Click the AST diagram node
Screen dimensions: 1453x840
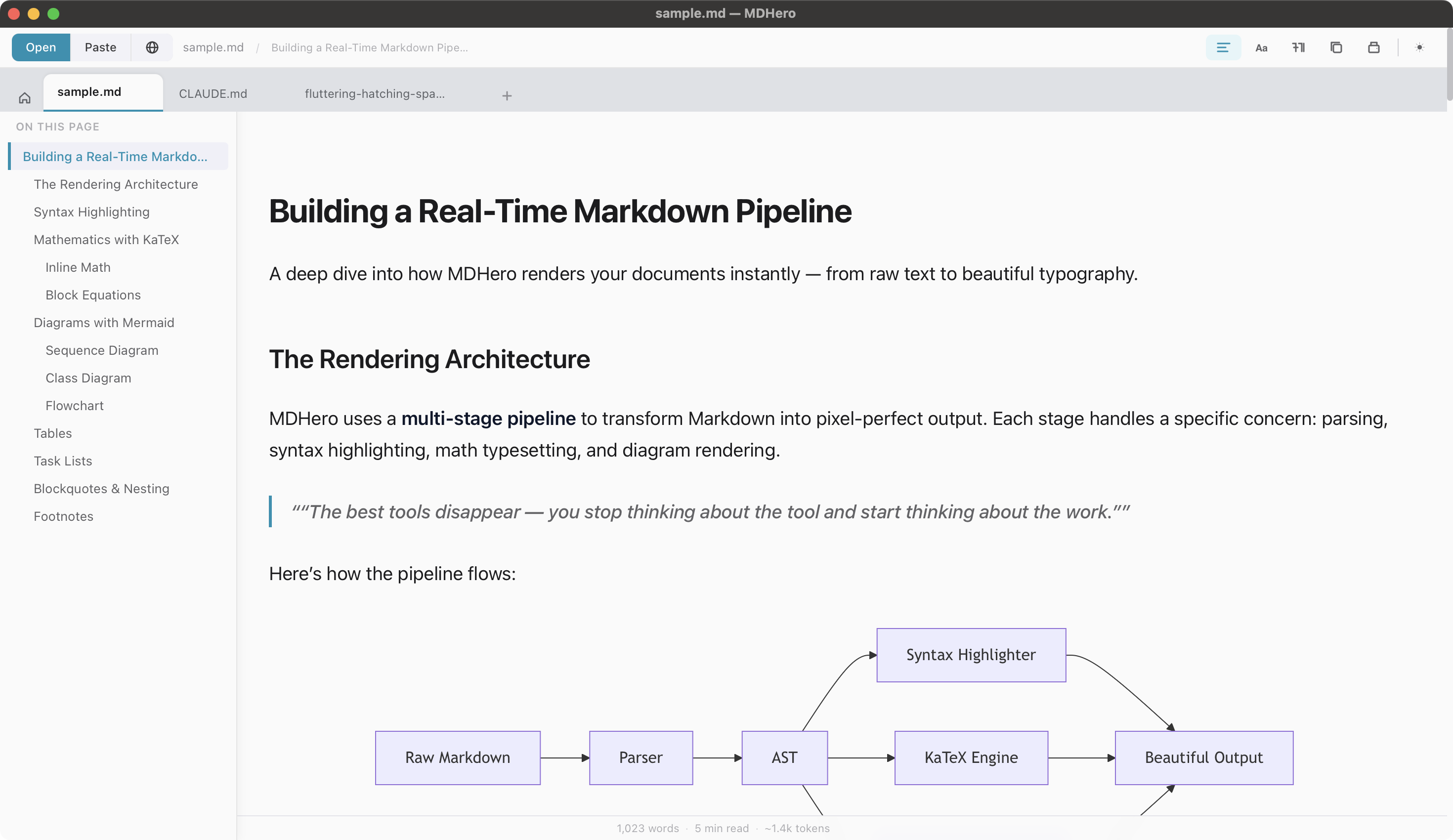click(784, 757)
